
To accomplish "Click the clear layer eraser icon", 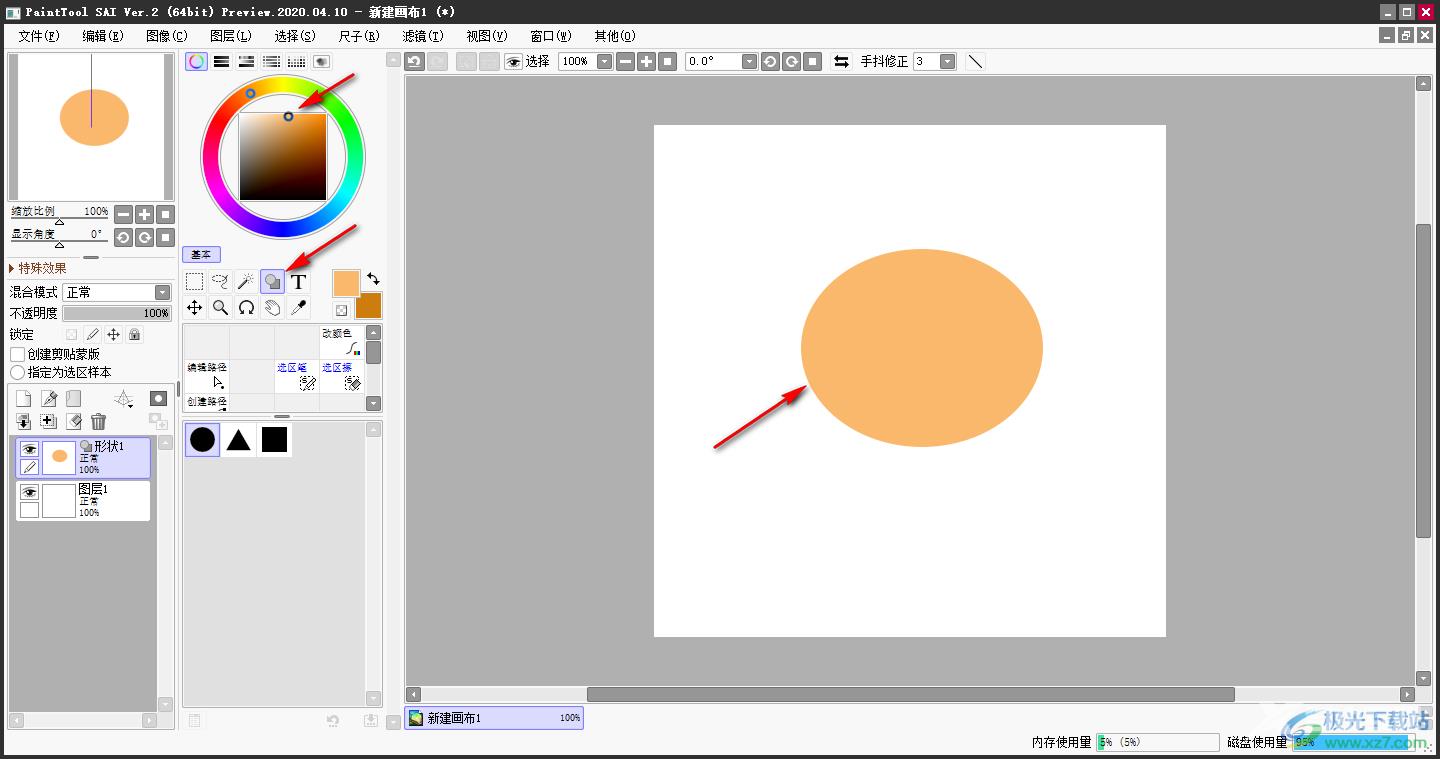I will click(x=74, y=422).
